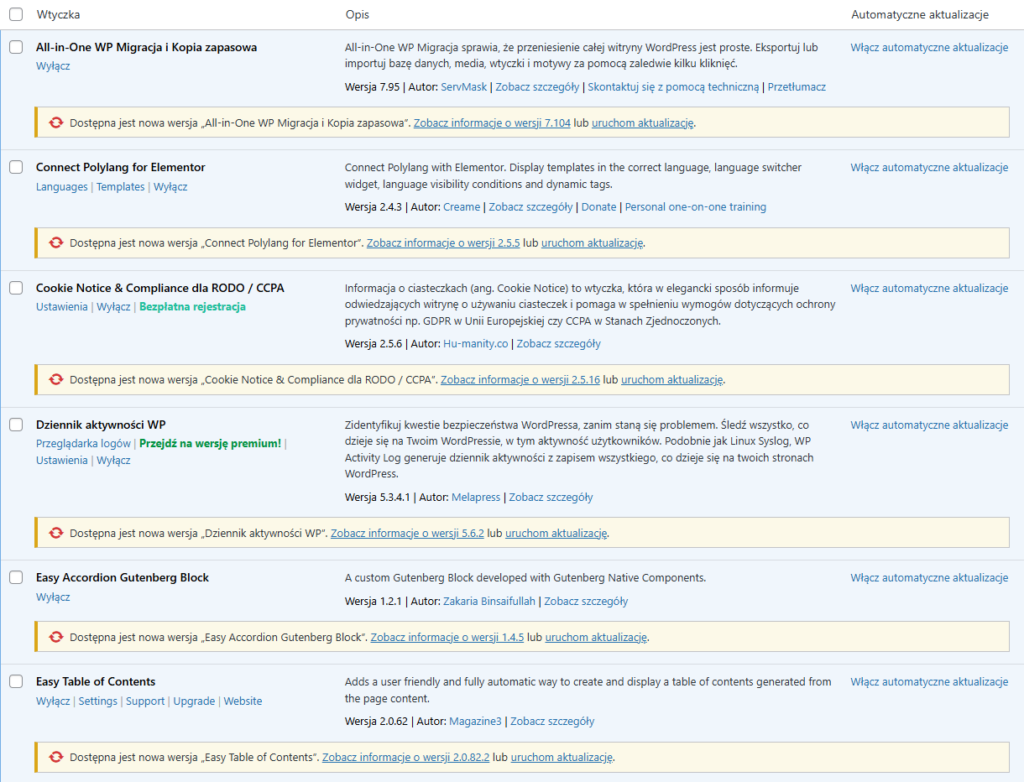Enable auto-updates for Easy Table of Contents
Image resolution: width=1024 pixels, height=782 pixels.
point(929,681)
